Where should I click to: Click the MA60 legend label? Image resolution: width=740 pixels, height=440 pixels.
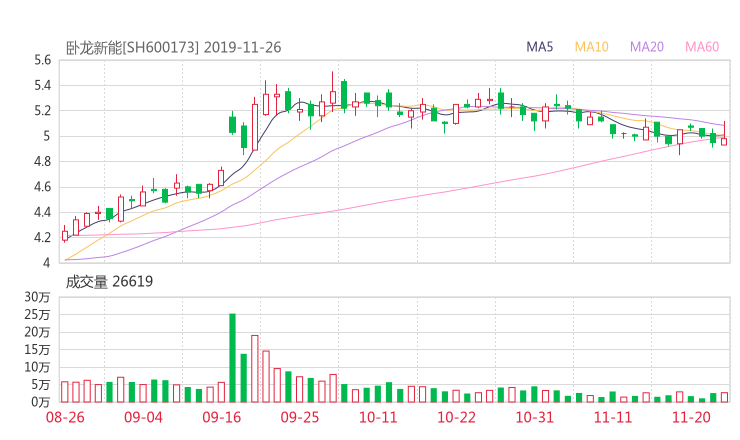(702, 47)
